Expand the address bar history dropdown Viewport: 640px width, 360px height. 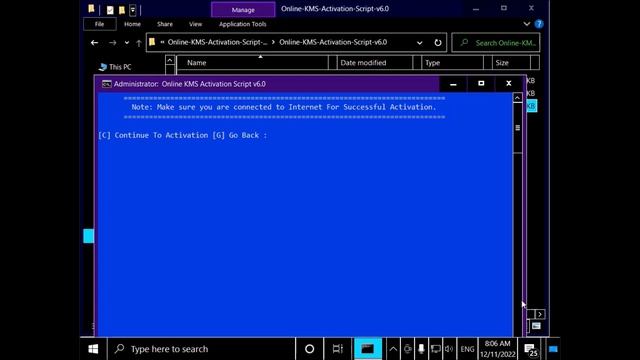pos(419,42)
